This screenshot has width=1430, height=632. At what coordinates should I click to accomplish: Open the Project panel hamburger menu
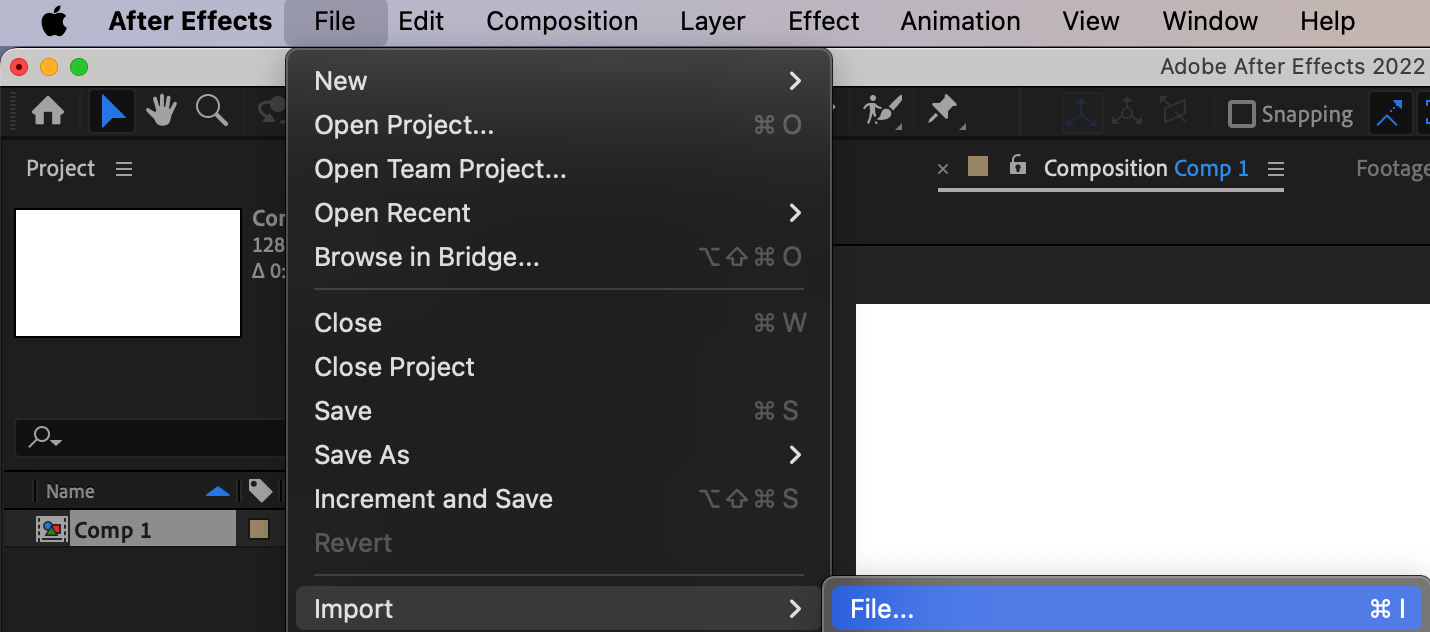tap(124, 169)
